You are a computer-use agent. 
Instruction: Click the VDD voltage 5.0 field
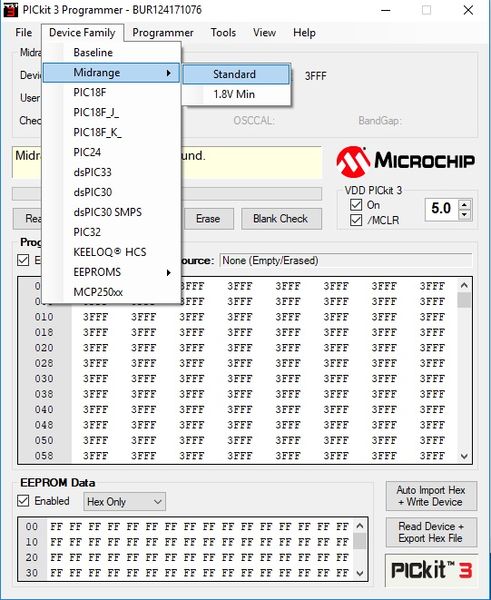(x=442, y=209)
